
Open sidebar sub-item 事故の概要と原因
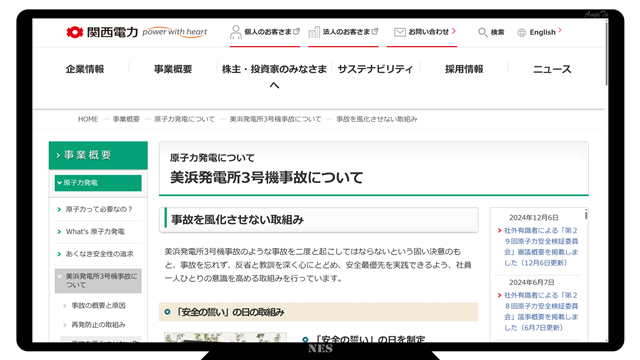pyautogui.click(x=98, y=305)
